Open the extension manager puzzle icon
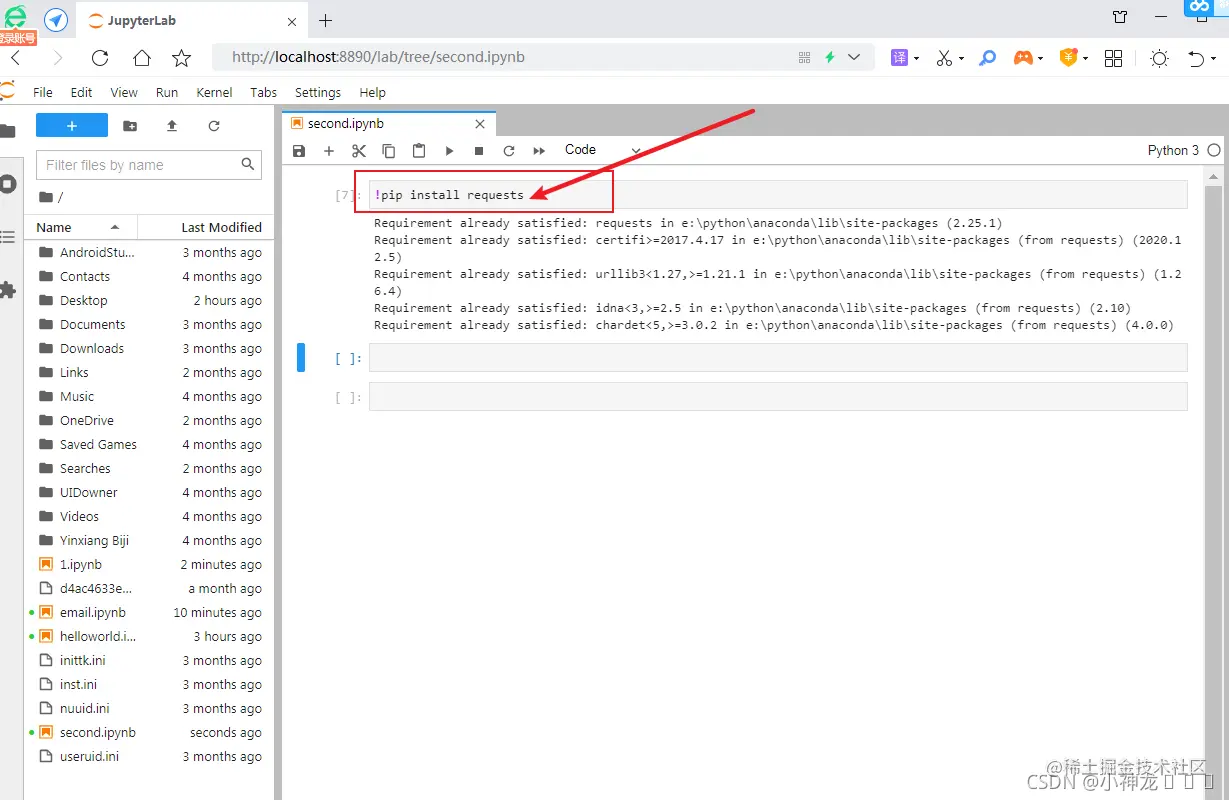Image resolution: width=1229 pixels, height=800 pixels. 9,290
